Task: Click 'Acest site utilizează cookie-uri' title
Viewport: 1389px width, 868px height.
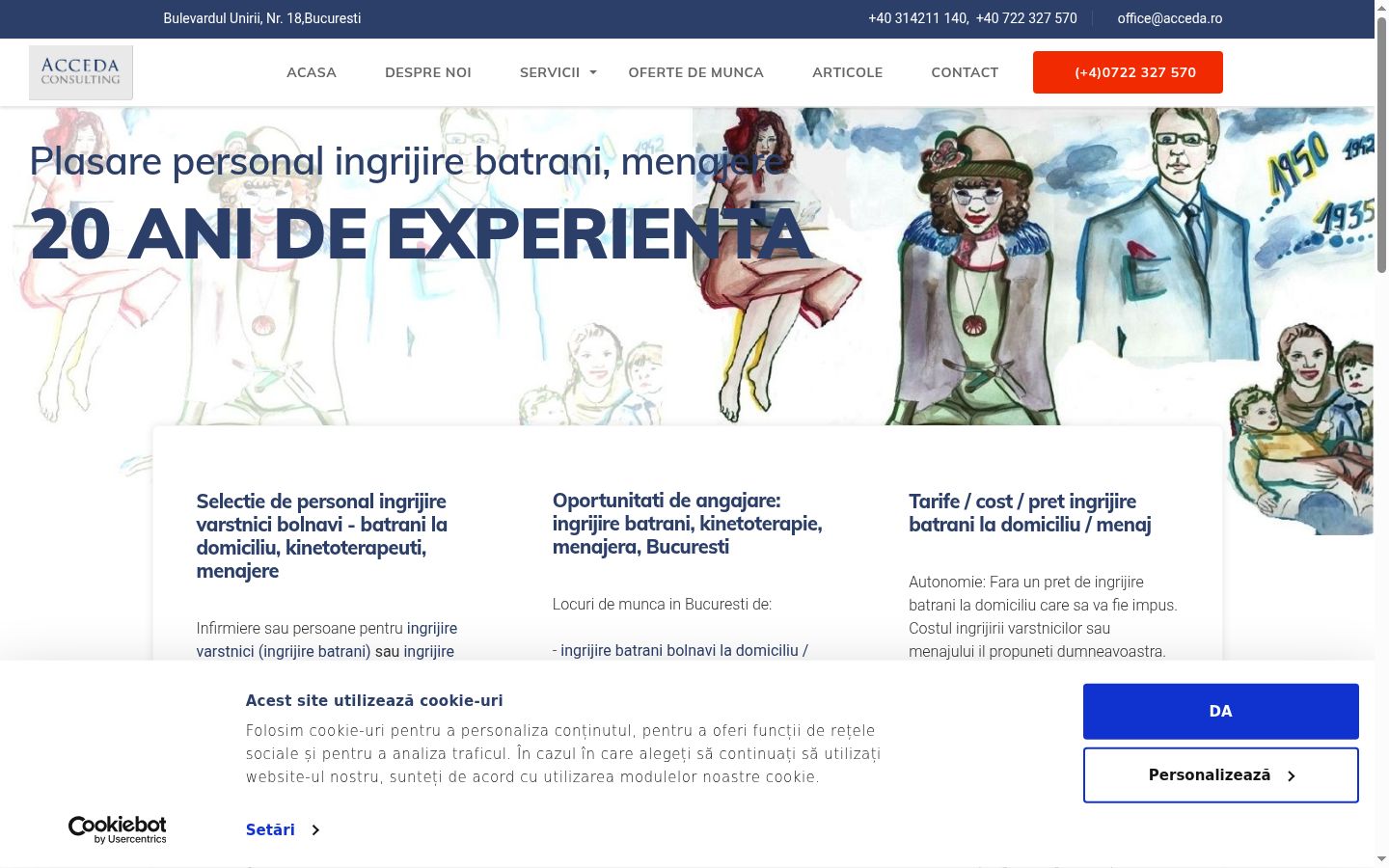Action: [x=374, y=700]
